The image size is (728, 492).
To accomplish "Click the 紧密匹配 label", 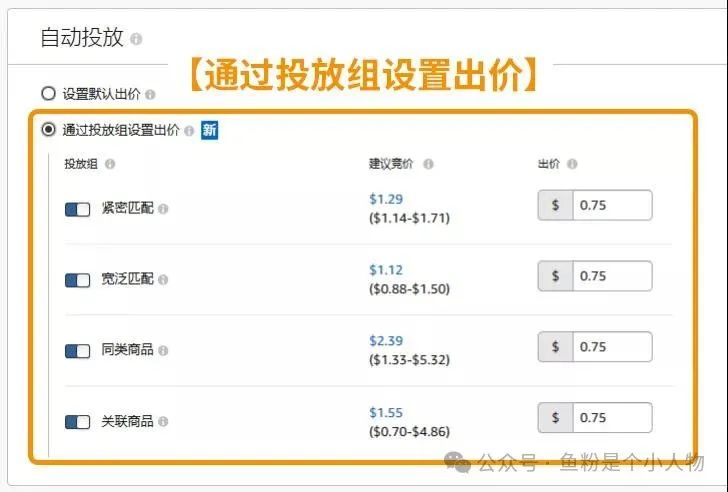I will pyautogui.click(x=128, y=208).
